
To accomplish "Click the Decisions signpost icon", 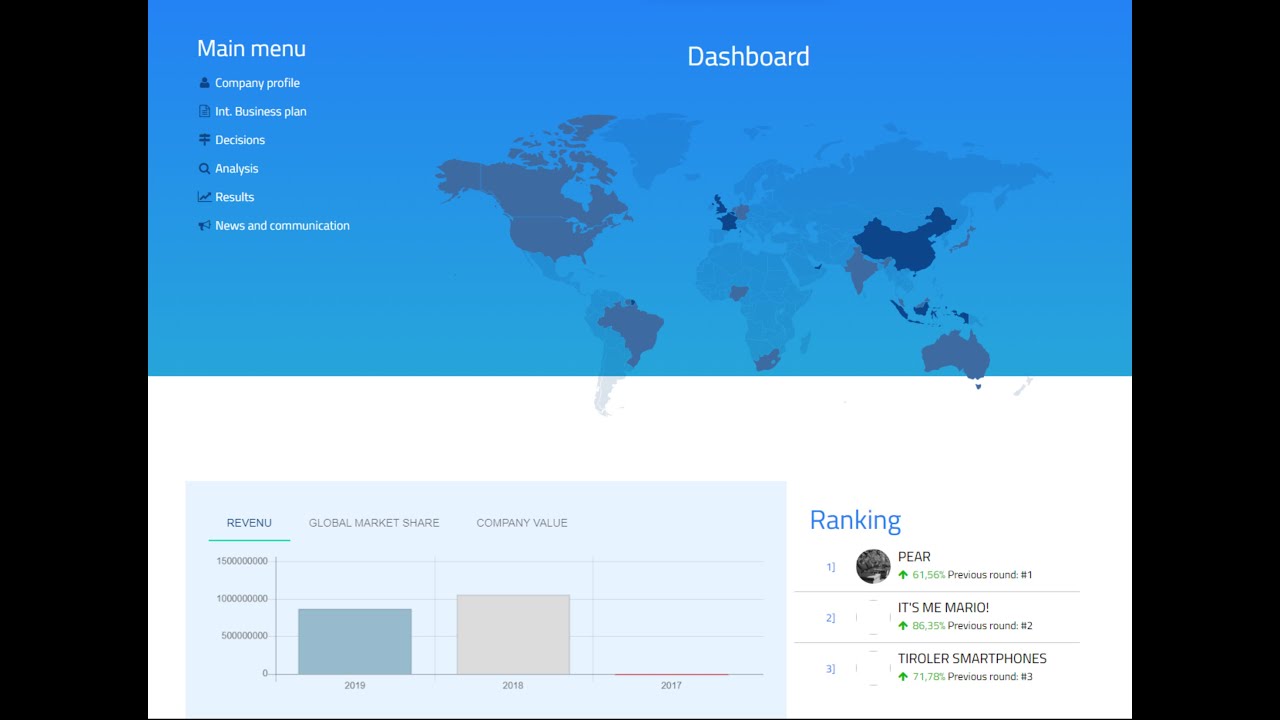I will (x=204, y=140).
